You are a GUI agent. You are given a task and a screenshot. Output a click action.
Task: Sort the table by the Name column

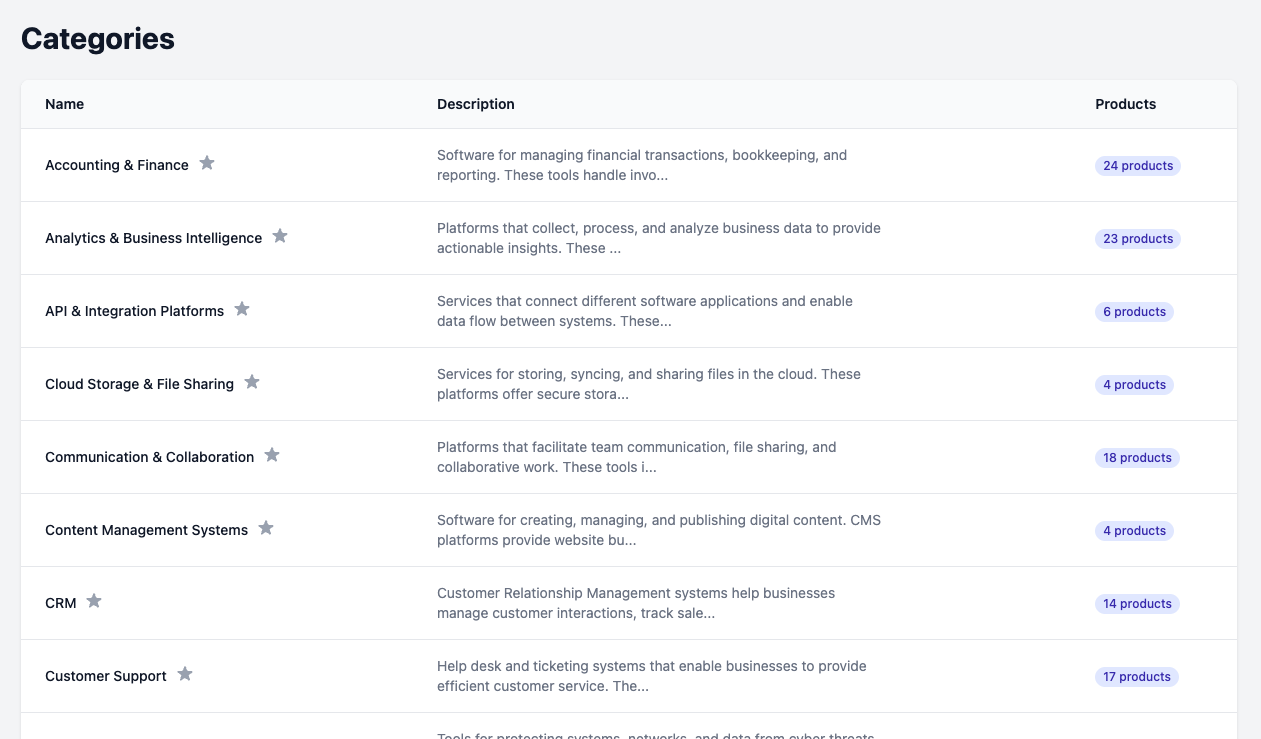pyautogui.click(x=64, y=104)
